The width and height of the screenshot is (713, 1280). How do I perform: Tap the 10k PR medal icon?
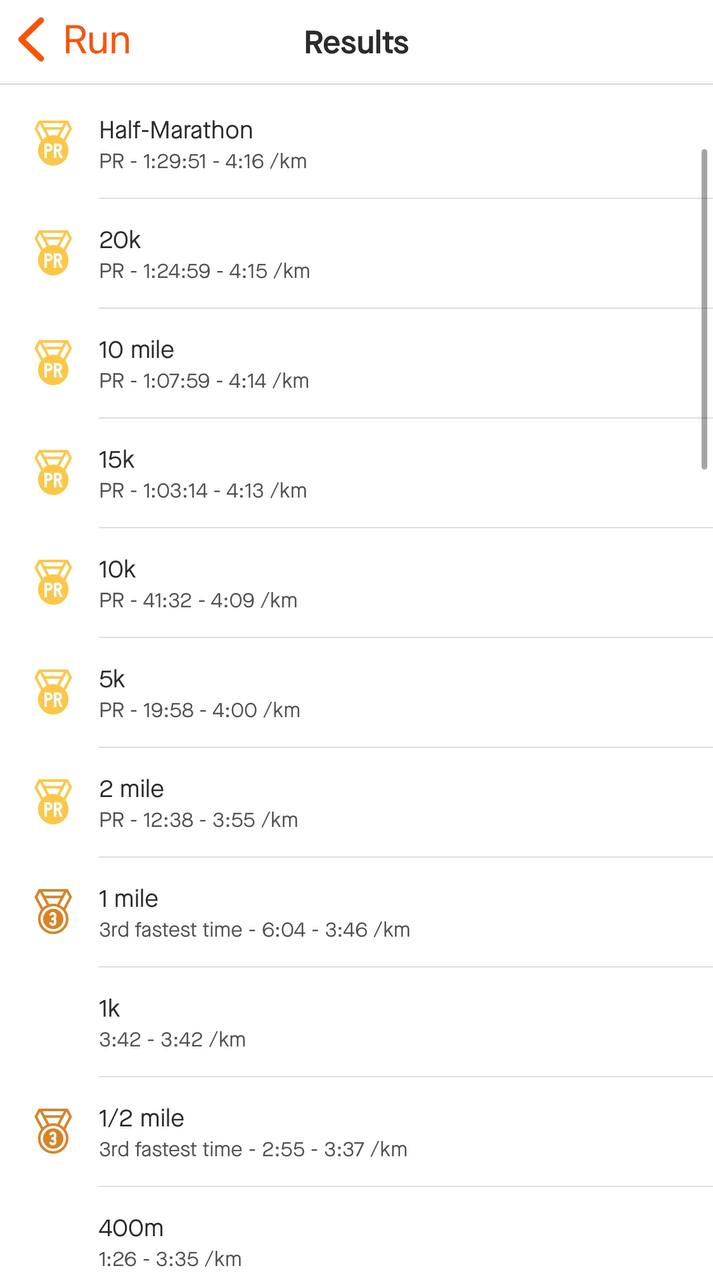tap(53, 583)
